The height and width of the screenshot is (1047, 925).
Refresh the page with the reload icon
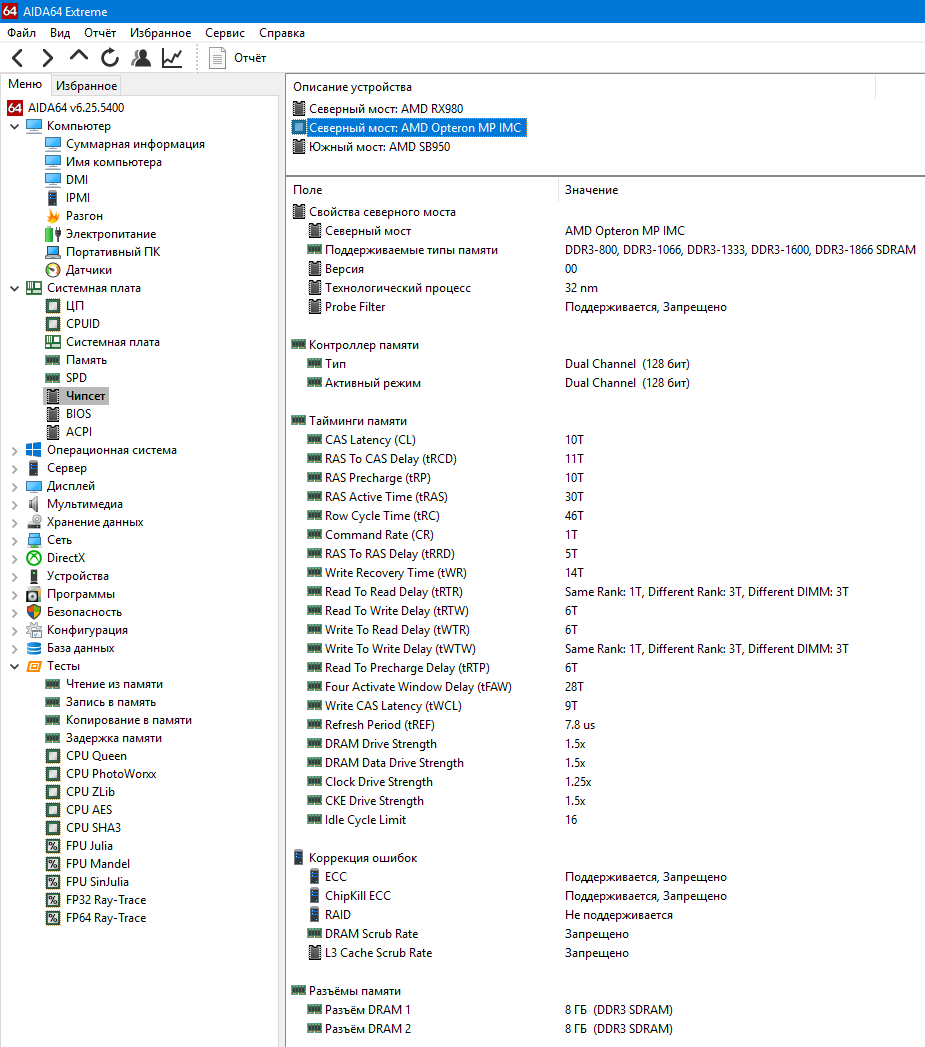(110, 58)
